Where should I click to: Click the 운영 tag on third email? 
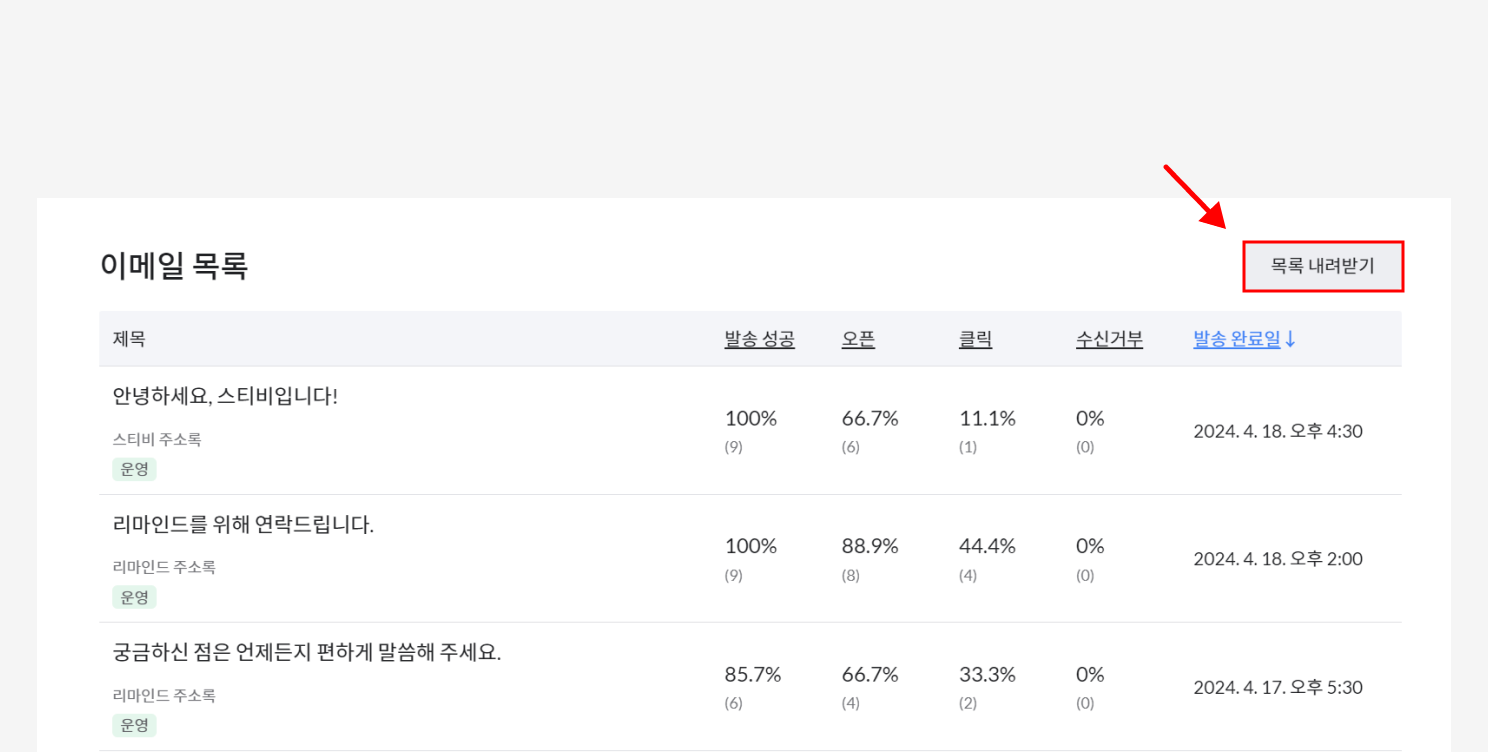tap(134, 725)
